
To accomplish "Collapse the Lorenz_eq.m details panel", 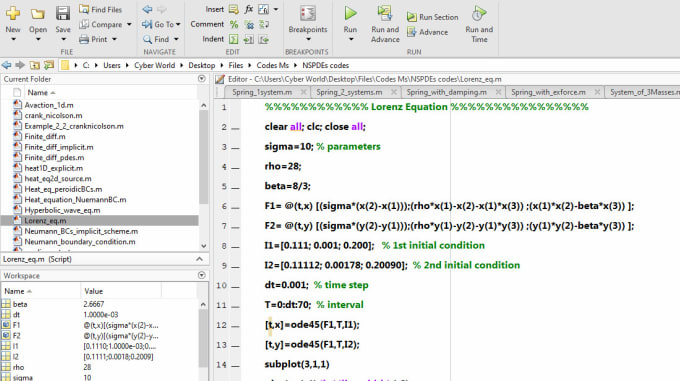I will 199,259.
